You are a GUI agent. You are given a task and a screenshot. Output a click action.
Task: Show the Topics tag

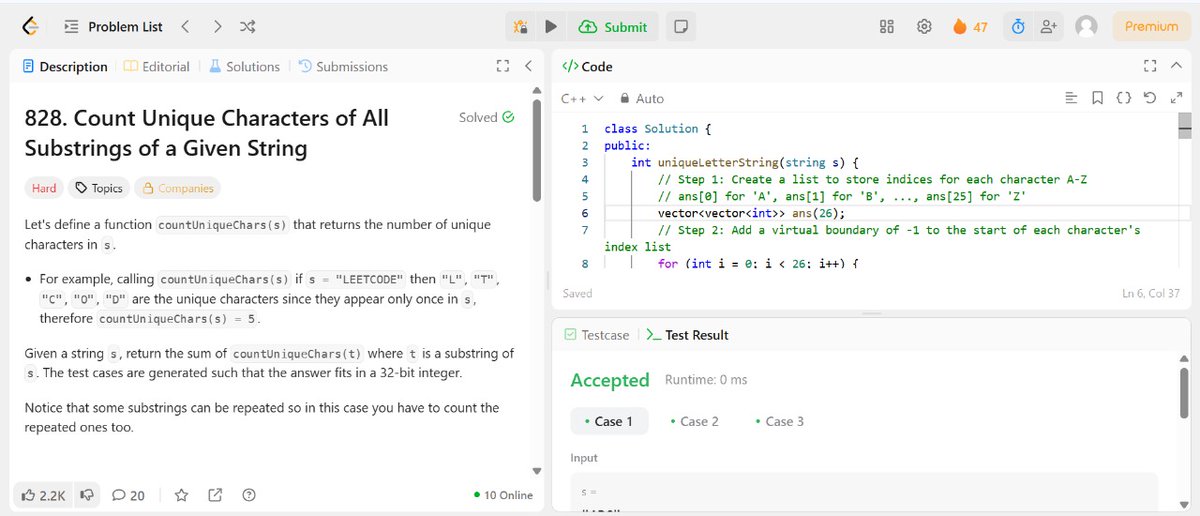(x=99, y=188)
